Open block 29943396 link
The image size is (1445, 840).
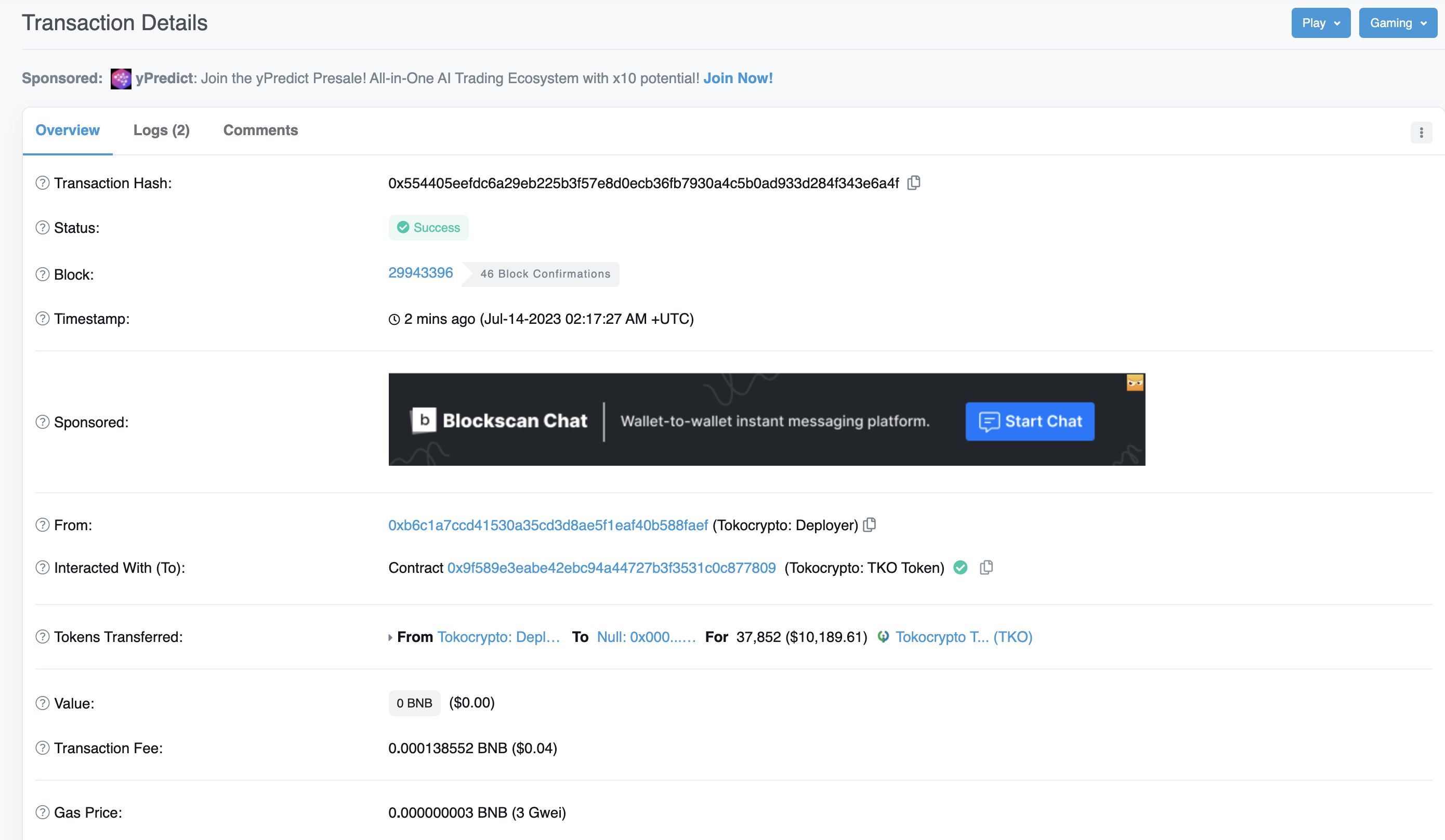click(421, 273)
